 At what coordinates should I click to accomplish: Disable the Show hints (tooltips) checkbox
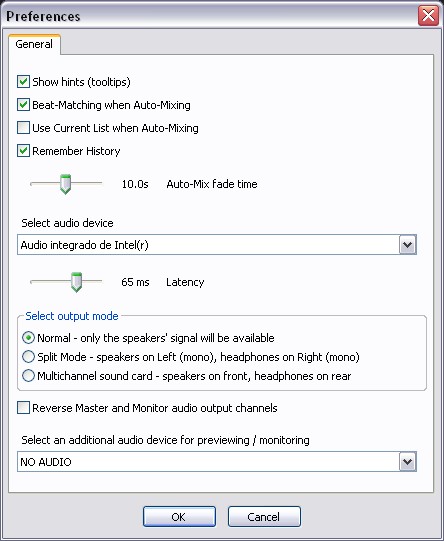[23, 82]
